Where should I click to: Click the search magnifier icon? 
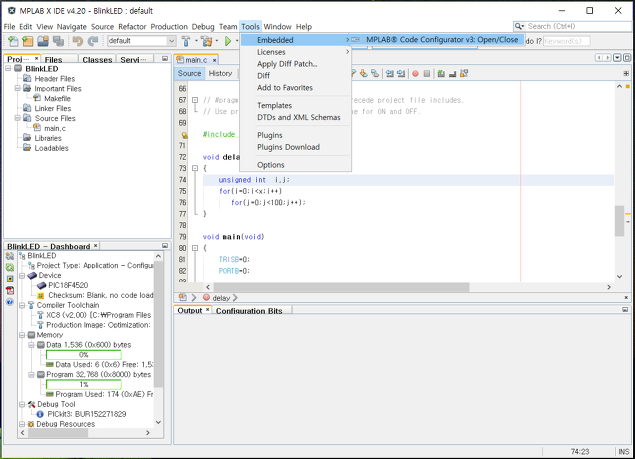click(x=519, y=26)
